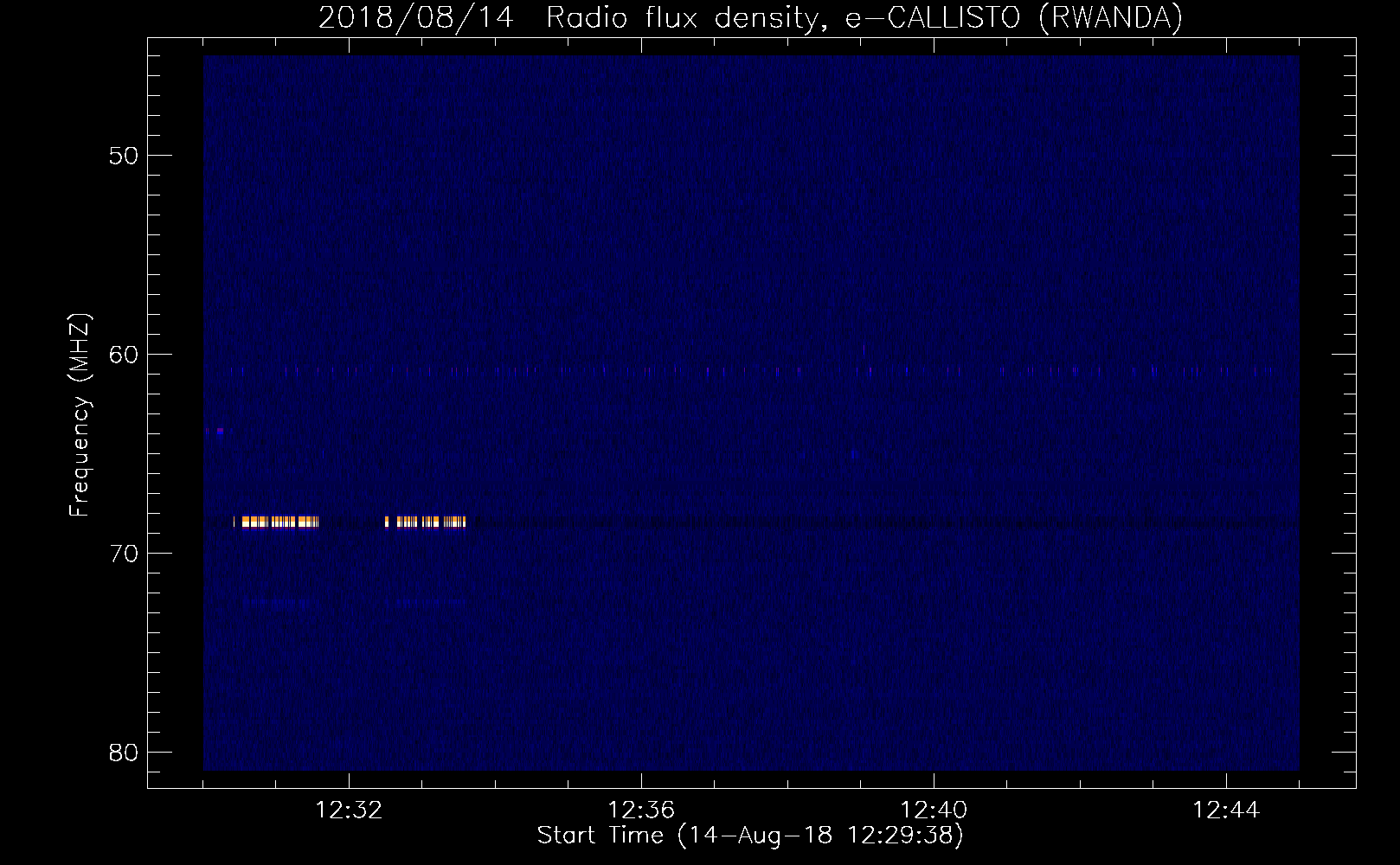The width and height of the screenshot is (1400, 865).
Task: Click the 12:40 time tick label
Action: coord(934,811)
